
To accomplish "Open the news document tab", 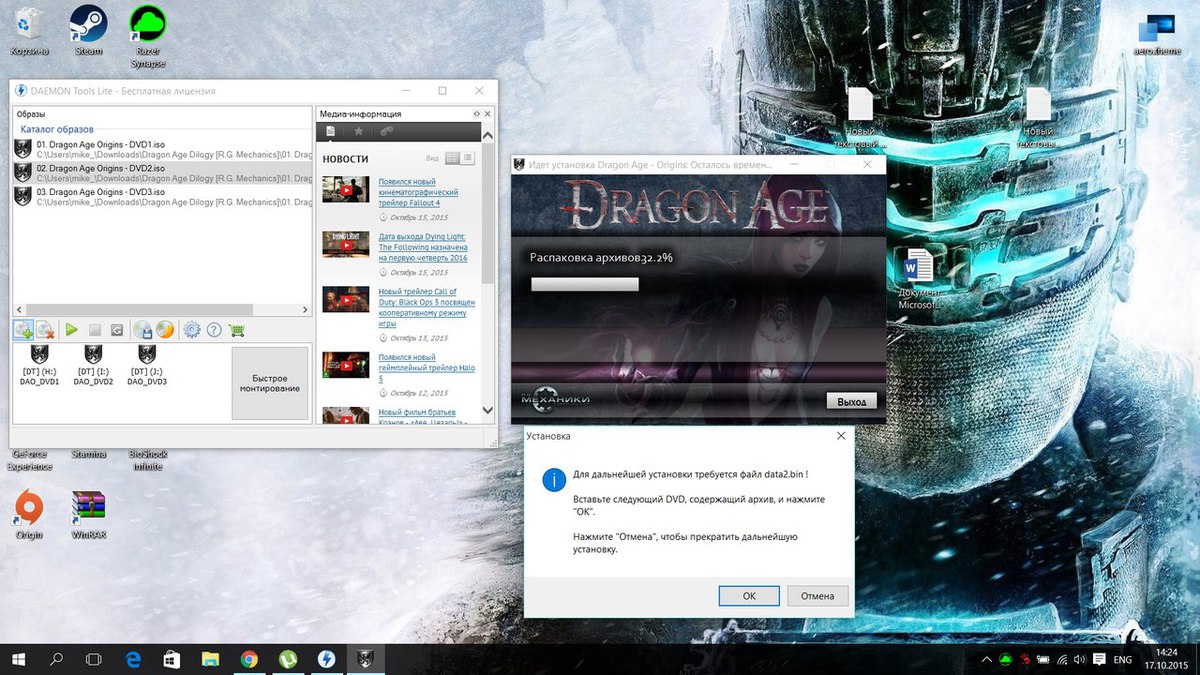I will pyautogui.click(x=331, y=131).
